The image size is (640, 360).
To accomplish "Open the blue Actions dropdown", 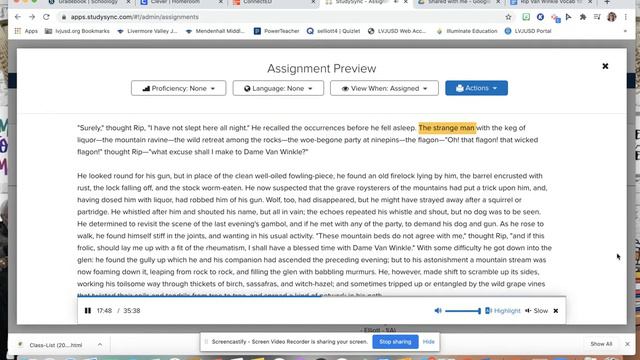I will [x=476, y=88].
